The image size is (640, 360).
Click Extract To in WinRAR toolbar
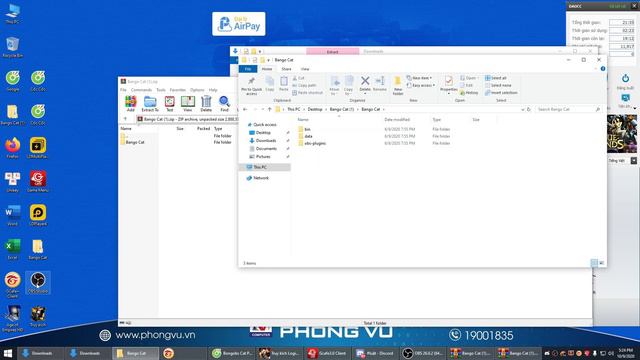(x=150, y=104)
